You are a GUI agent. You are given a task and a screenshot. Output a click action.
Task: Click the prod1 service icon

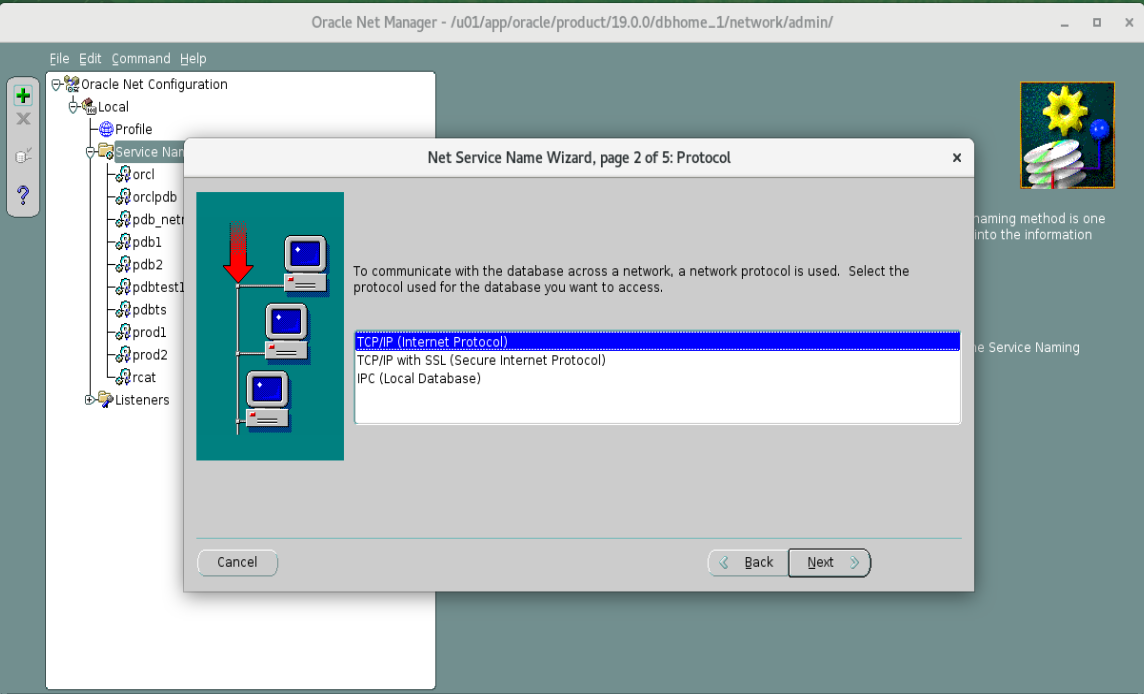(123, 333)
